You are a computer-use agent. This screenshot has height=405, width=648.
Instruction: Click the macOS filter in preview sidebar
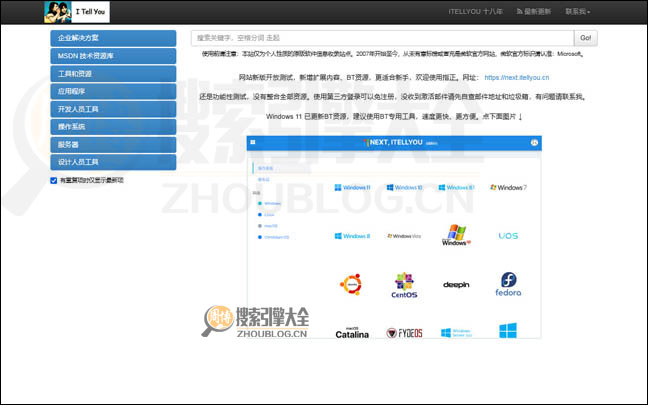tap(268, 226)
